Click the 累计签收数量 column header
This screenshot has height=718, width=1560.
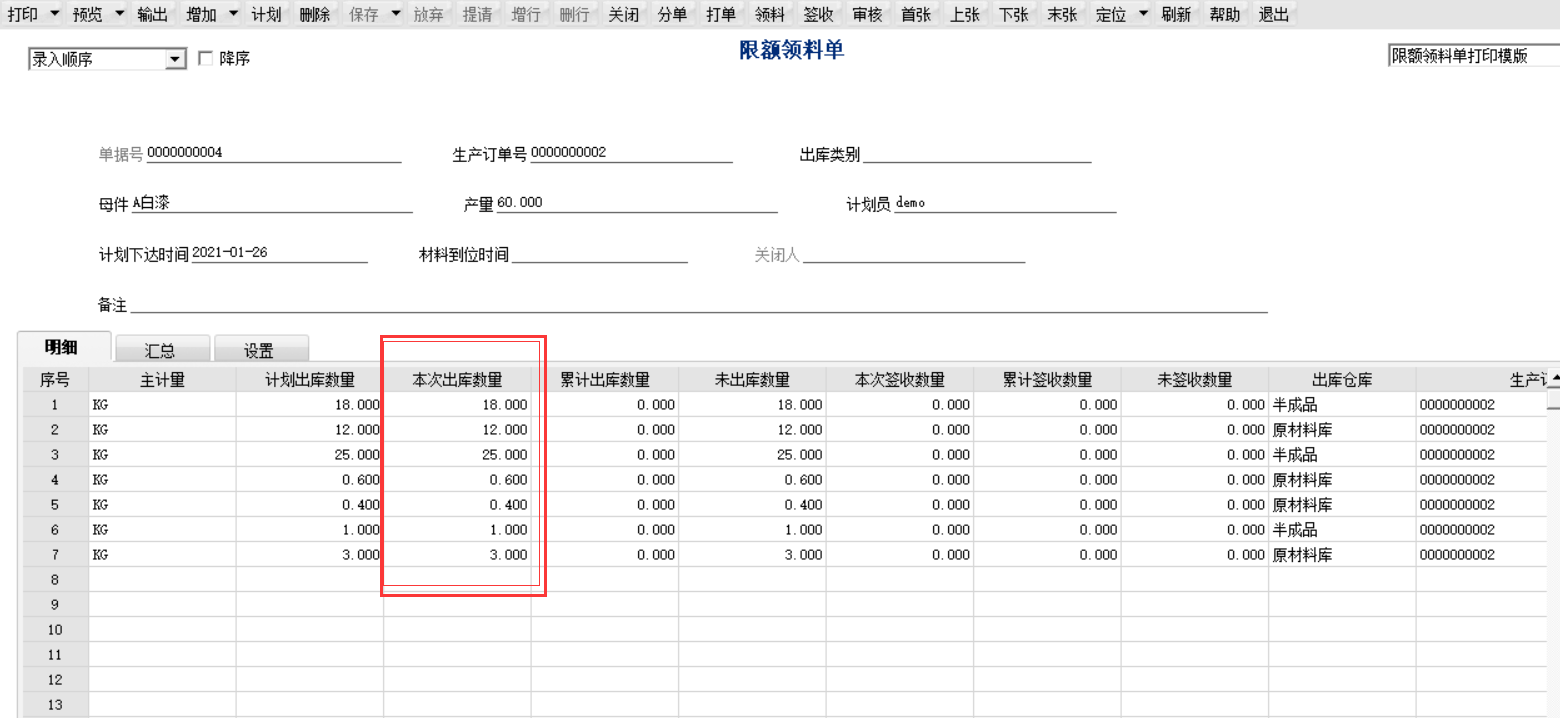1047,380
